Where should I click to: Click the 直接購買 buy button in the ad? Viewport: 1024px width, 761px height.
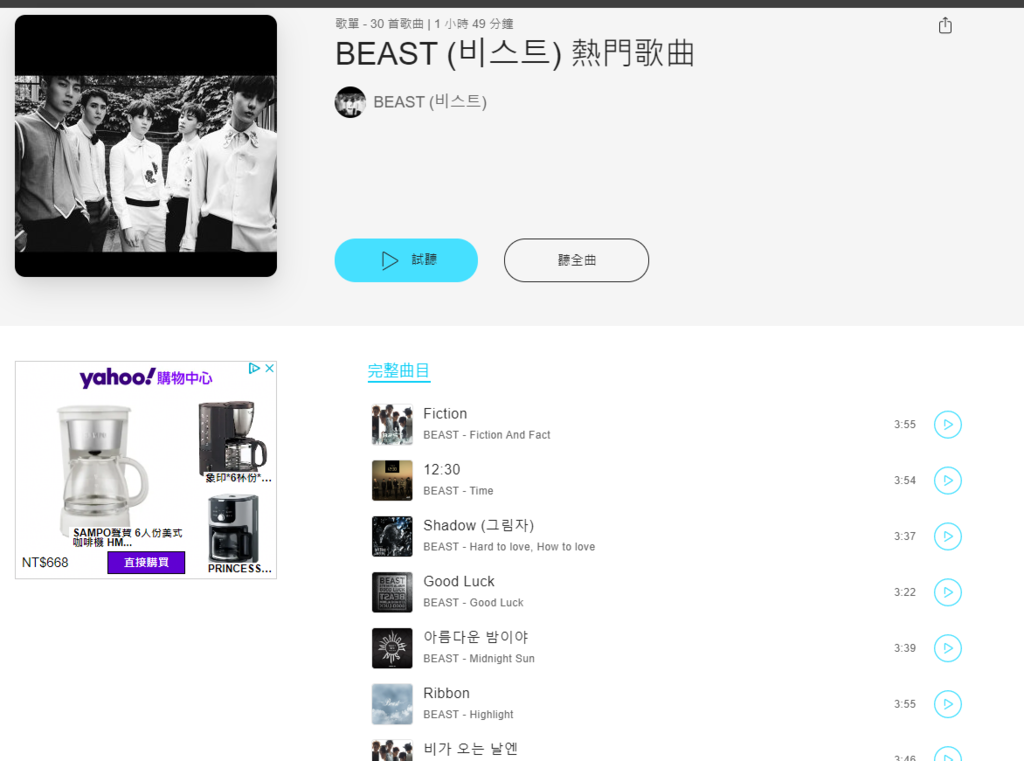pyautogui.click(x=146, y=562)
